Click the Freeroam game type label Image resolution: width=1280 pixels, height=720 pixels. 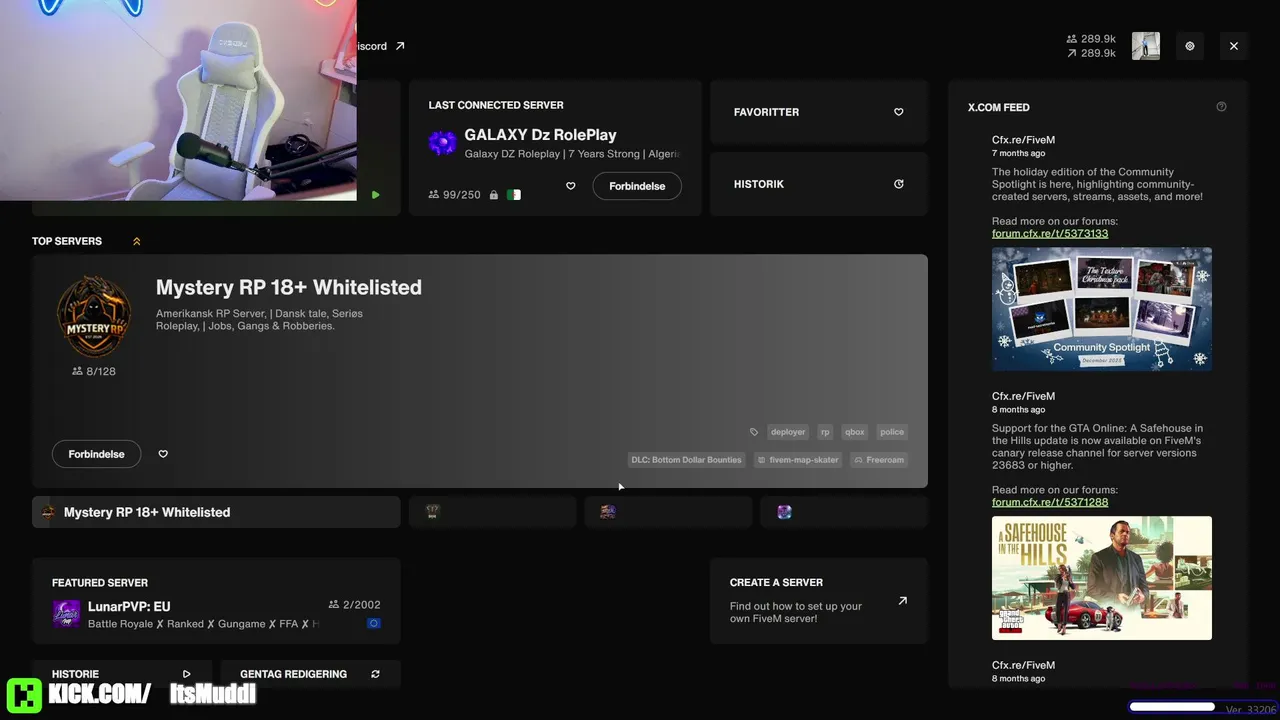pyautogui.click(x=879, y=460)
